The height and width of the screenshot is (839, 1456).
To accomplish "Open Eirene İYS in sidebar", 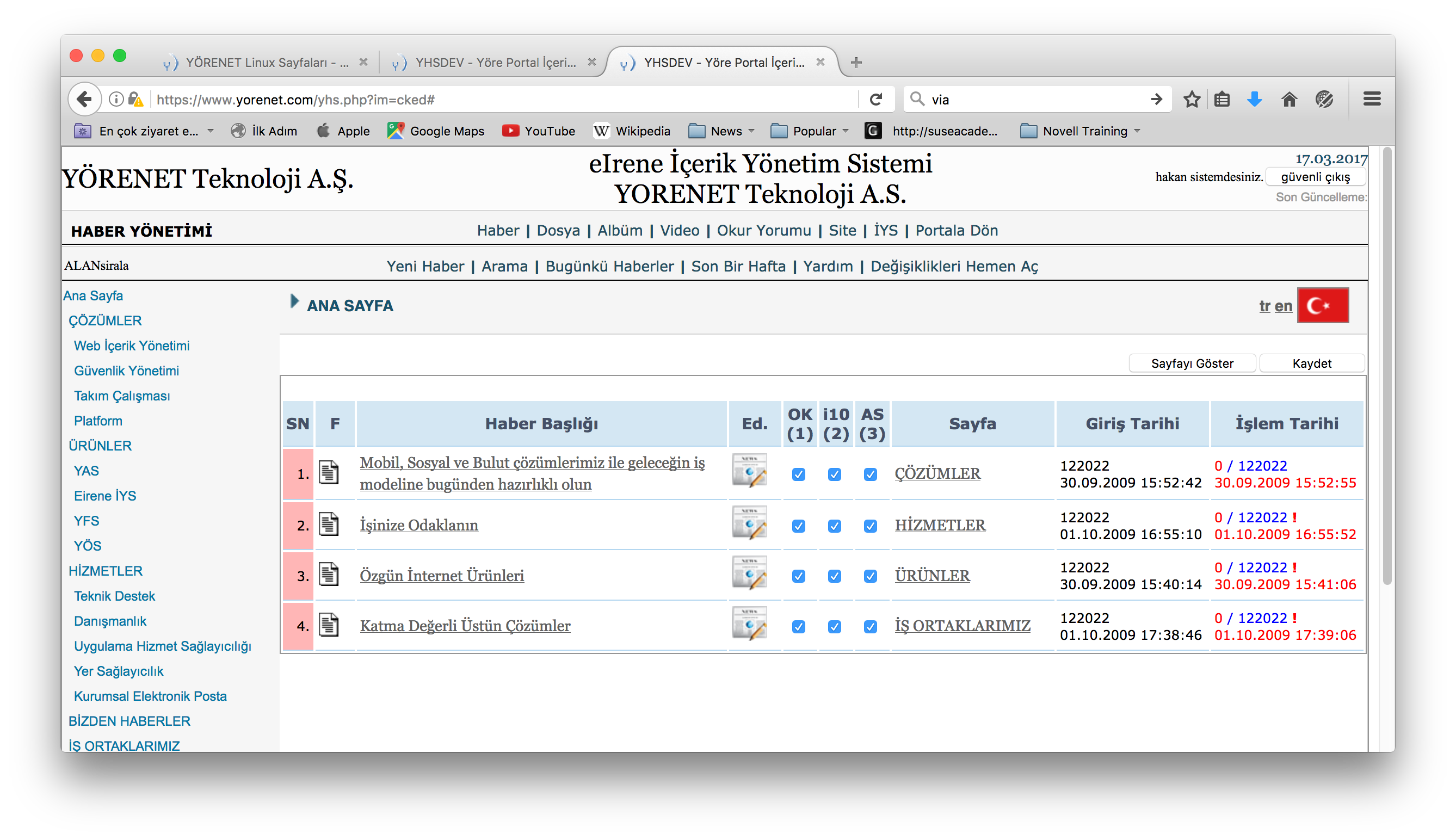I will (x=105, y=496).
